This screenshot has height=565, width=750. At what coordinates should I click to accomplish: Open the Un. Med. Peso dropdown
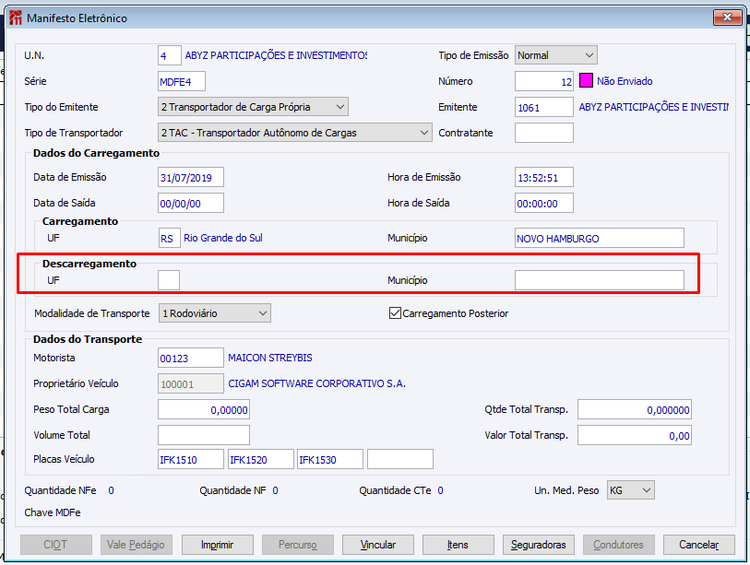pos(646,490)
